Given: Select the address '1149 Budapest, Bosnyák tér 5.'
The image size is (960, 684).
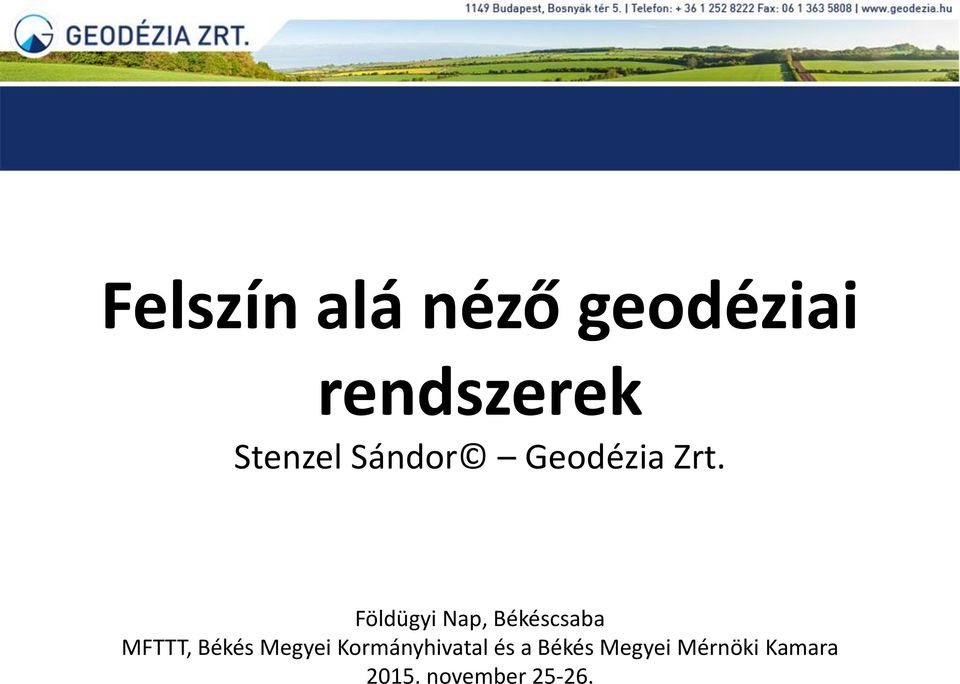Looking at the screenshot, I should [x=543, y=9].
